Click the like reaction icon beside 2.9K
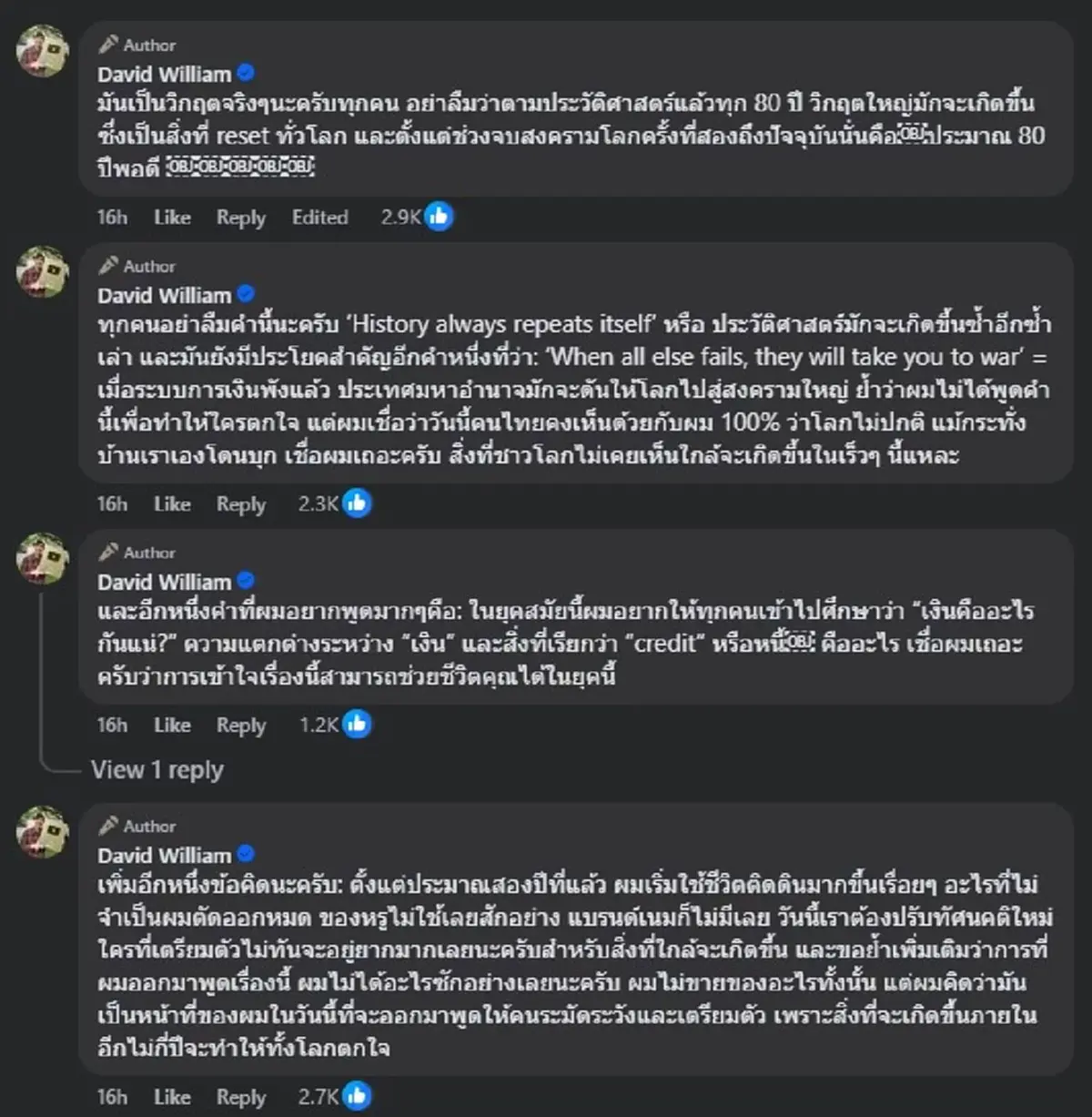Screen dimensions: 1092x1117 point(439,217)
